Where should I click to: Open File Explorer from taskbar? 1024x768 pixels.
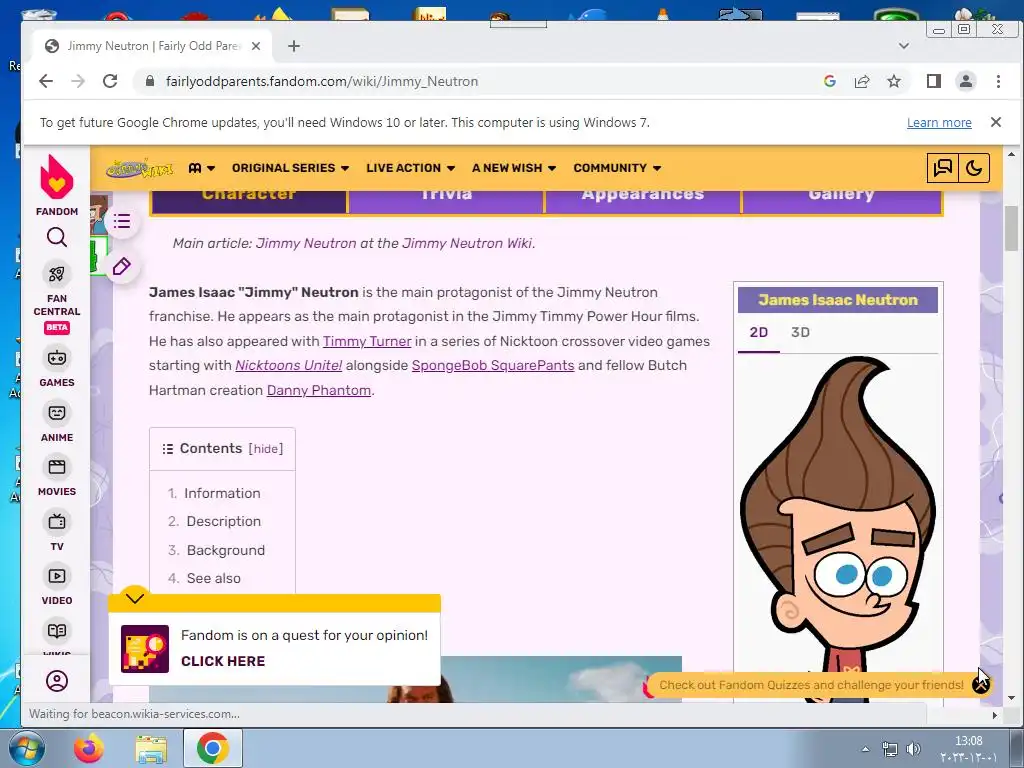tap(151, 748)
